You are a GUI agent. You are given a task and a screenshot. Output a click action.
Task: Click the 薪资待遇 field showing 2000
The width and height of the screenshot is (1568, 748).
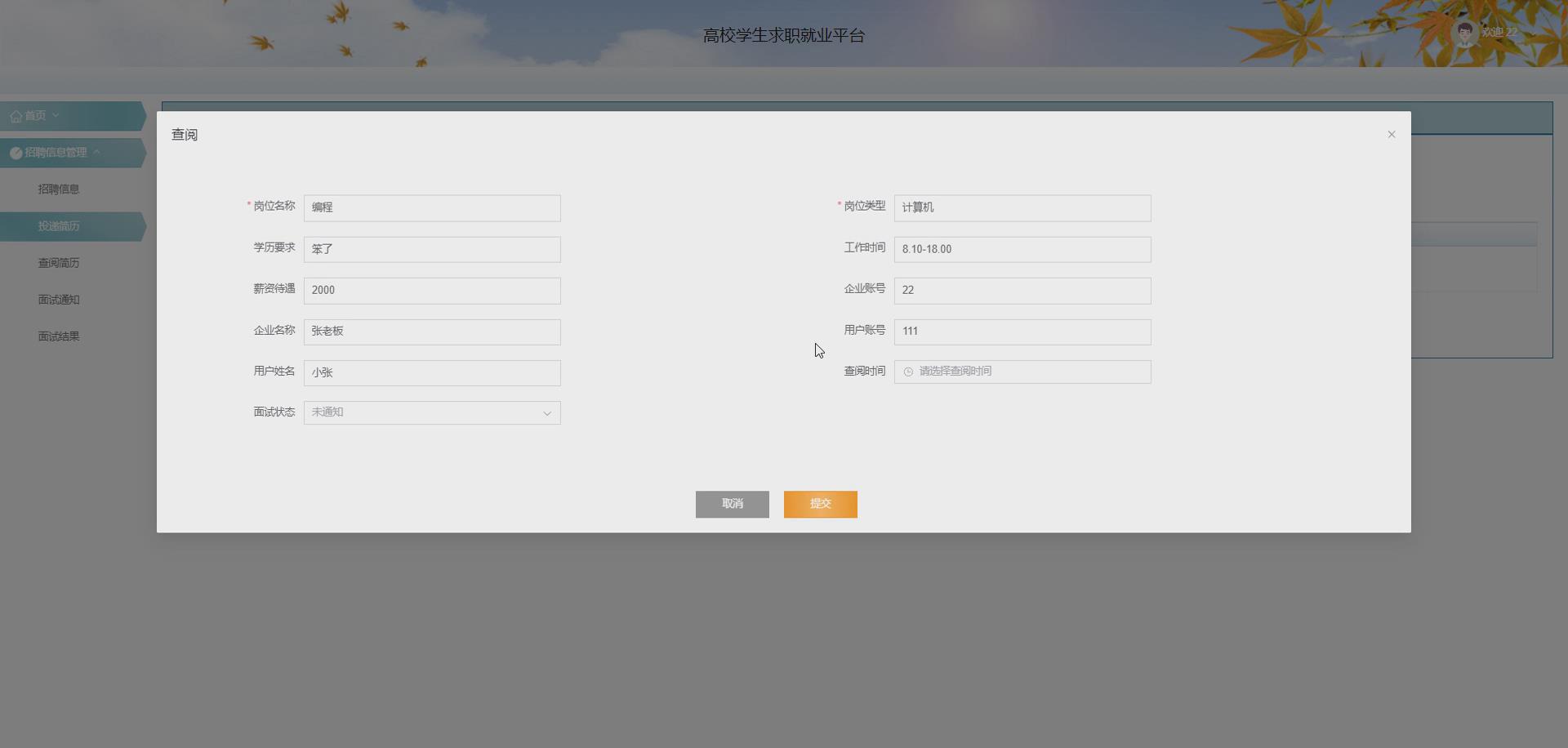click(x=431, y=291)
